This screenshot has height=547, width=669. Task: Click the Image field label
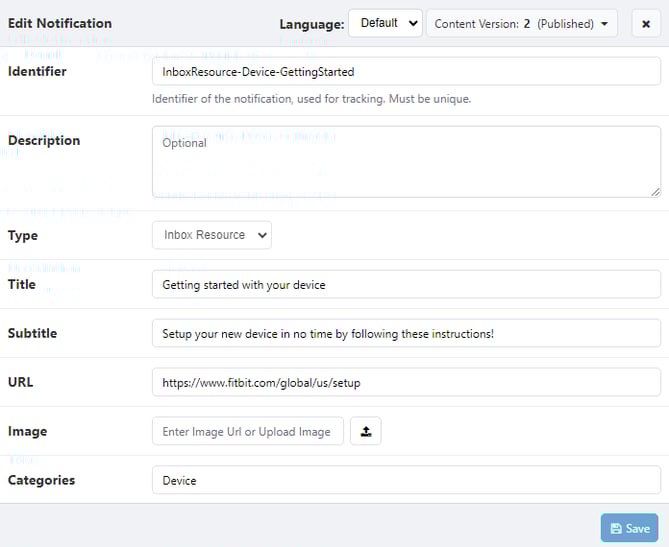(27, 431)
